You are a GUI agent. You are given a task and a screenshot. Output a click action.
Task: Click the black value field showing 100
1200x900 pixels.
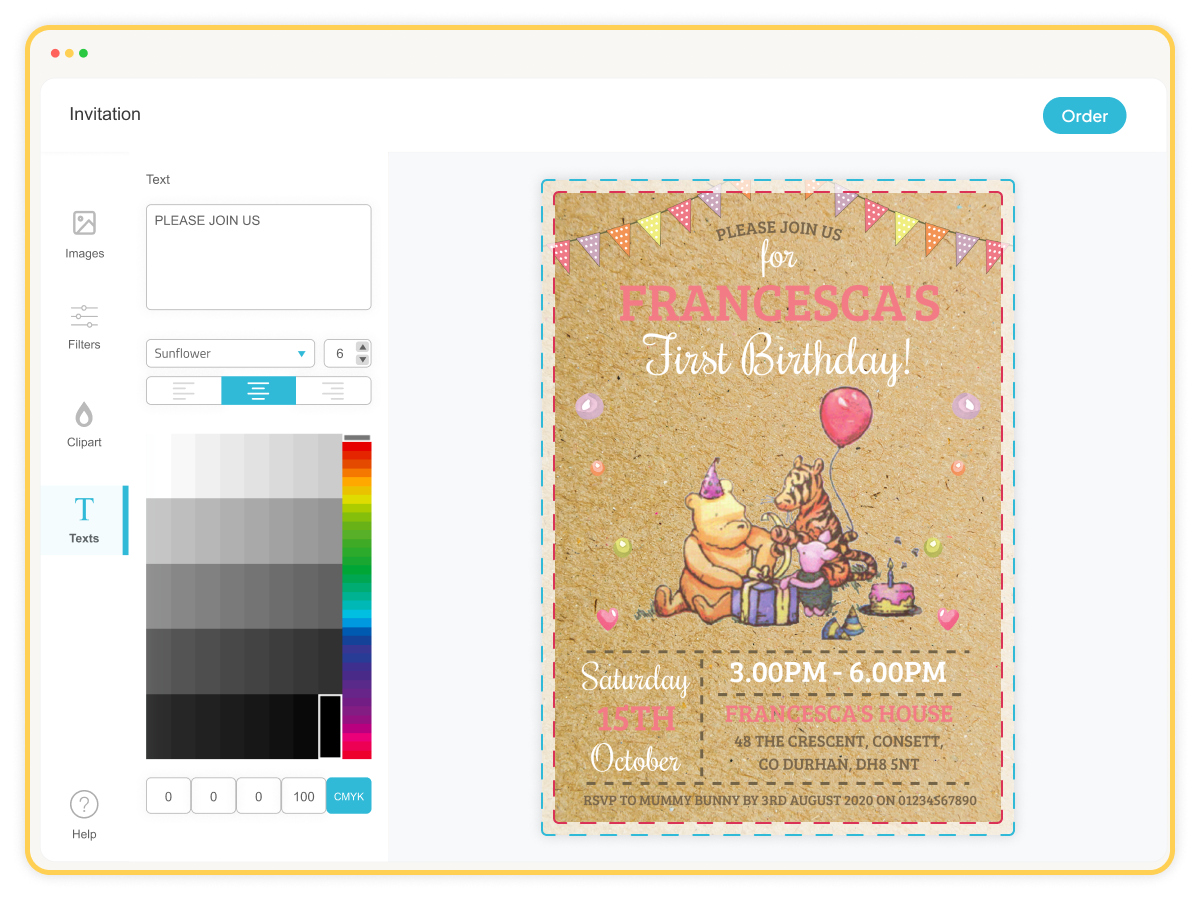point(304,796)
